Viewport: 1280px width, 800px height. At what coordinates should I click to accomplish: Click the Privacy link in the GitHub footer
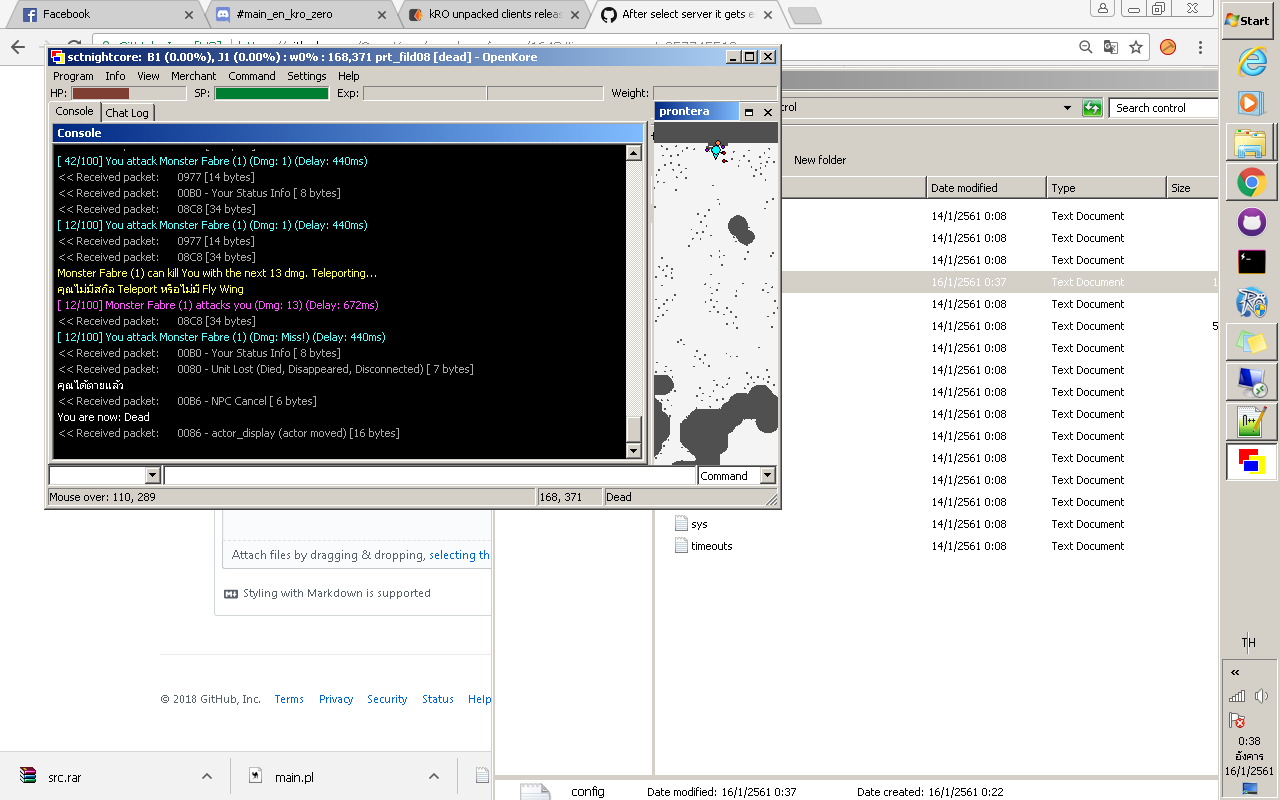coord(336,699)
